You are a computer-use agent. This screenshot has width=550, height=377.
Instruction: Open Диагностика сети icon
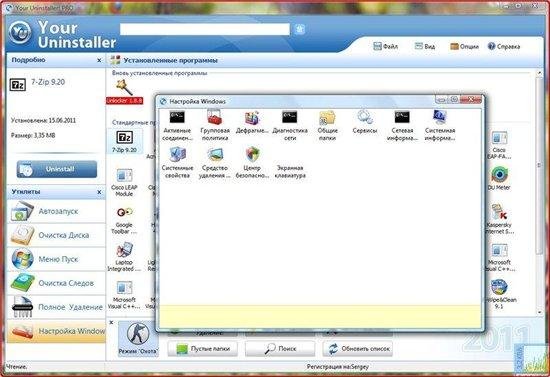click(x=290, y=126)
